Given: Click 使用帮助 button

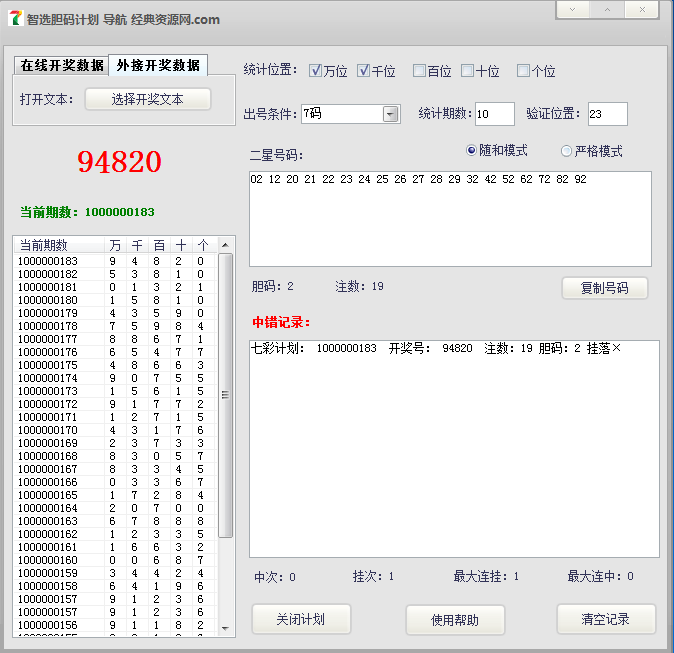Looking at the screenshot, I should (455, 619).
